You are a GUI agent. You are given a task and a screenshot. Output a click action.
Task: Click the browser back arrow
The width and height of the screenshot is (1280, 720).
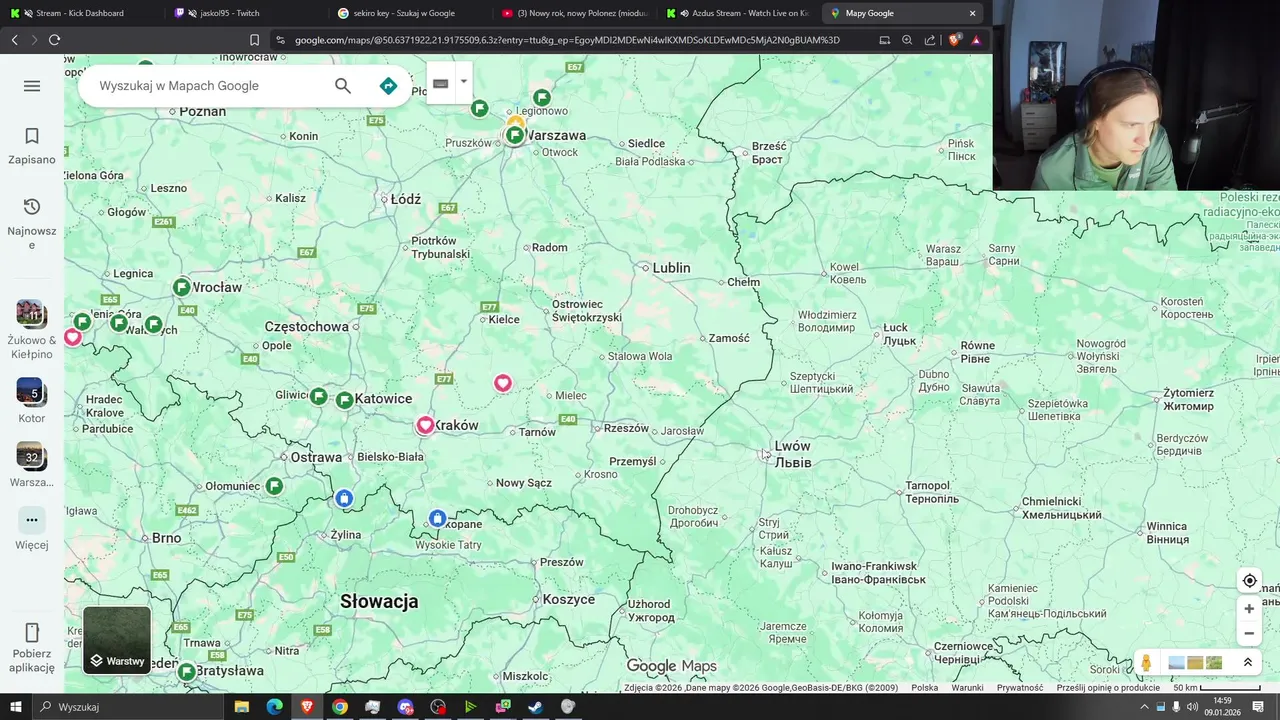tap(14, 40)
